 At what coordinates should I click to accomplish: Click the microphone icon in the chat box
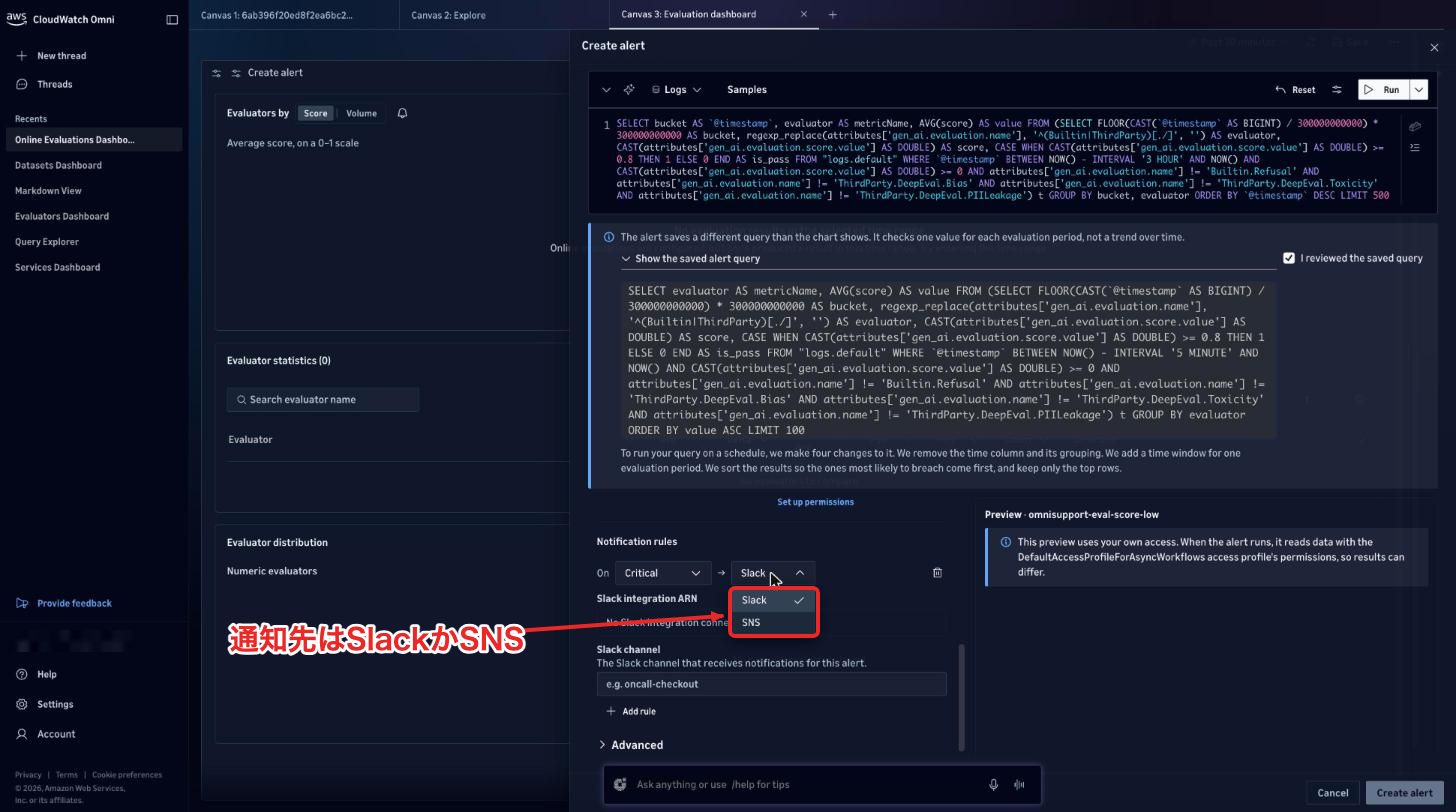tap(994, 785)
